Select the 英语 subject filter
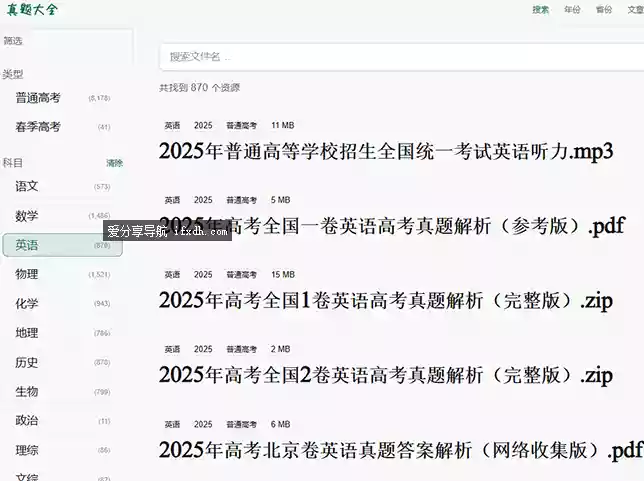 pos(62,245)
